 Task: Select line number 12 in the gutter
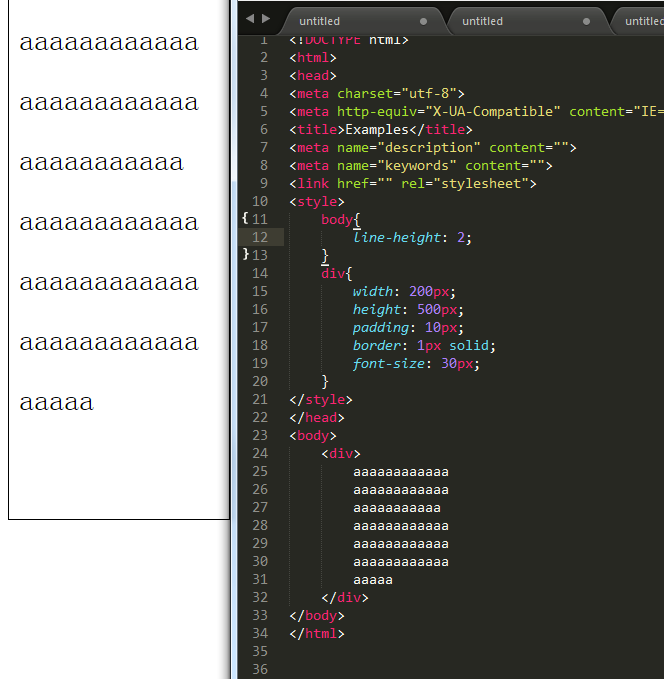click(260, 237)
